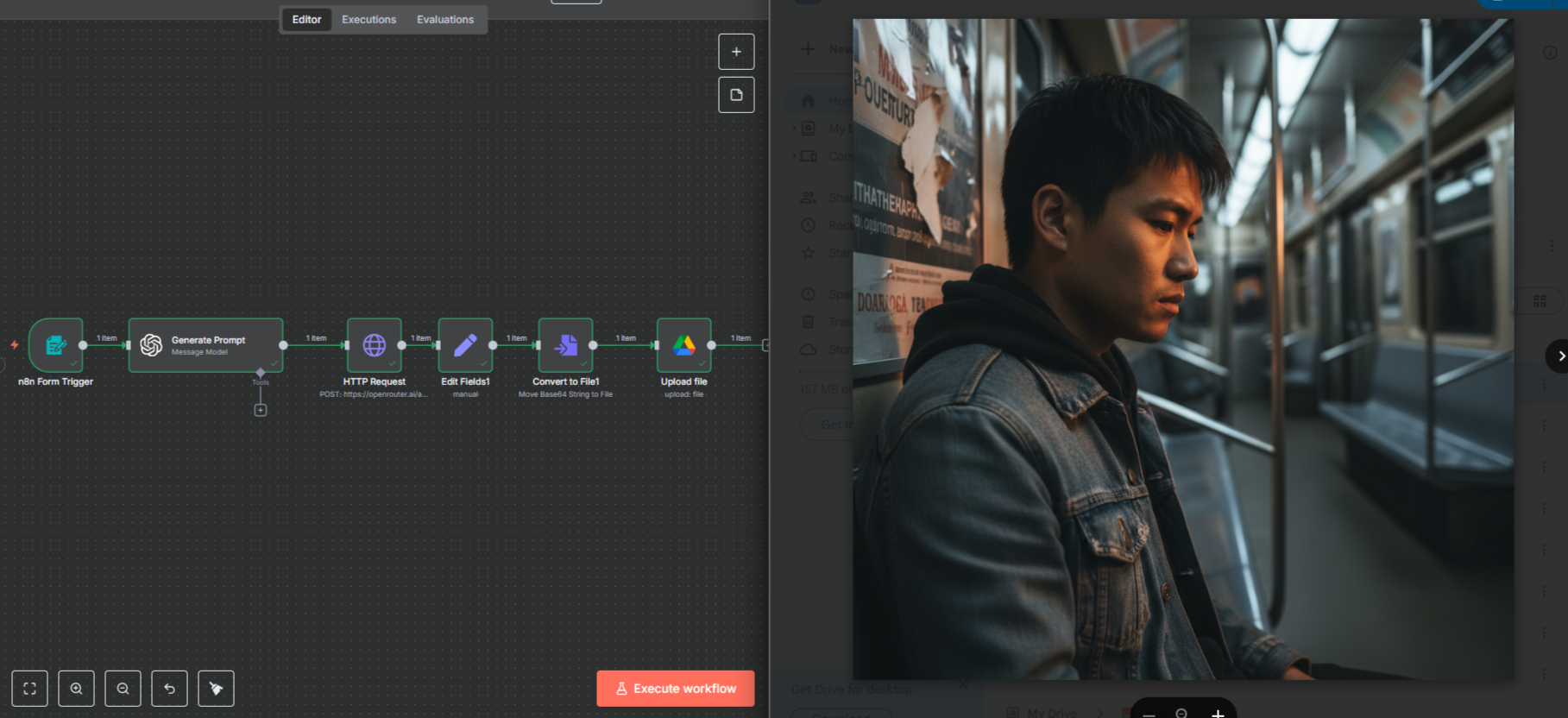Click the Google Drive Upload file node
The height and width of the screenshot is (718, 1568).
click(x=683, y=345)
